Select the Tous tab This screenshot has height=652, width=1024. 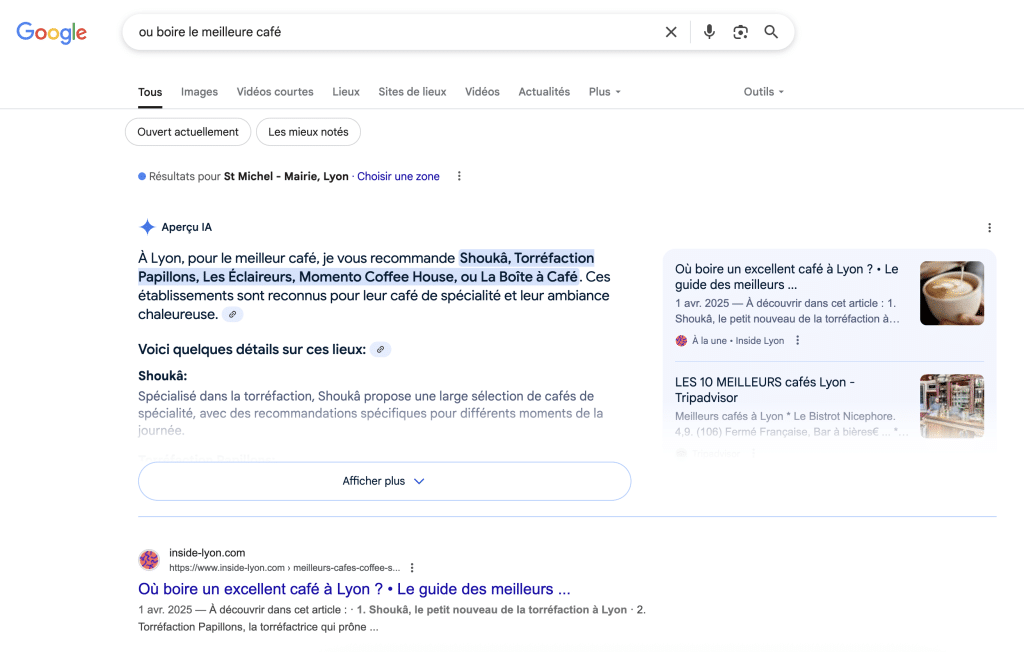pos(150,92)
